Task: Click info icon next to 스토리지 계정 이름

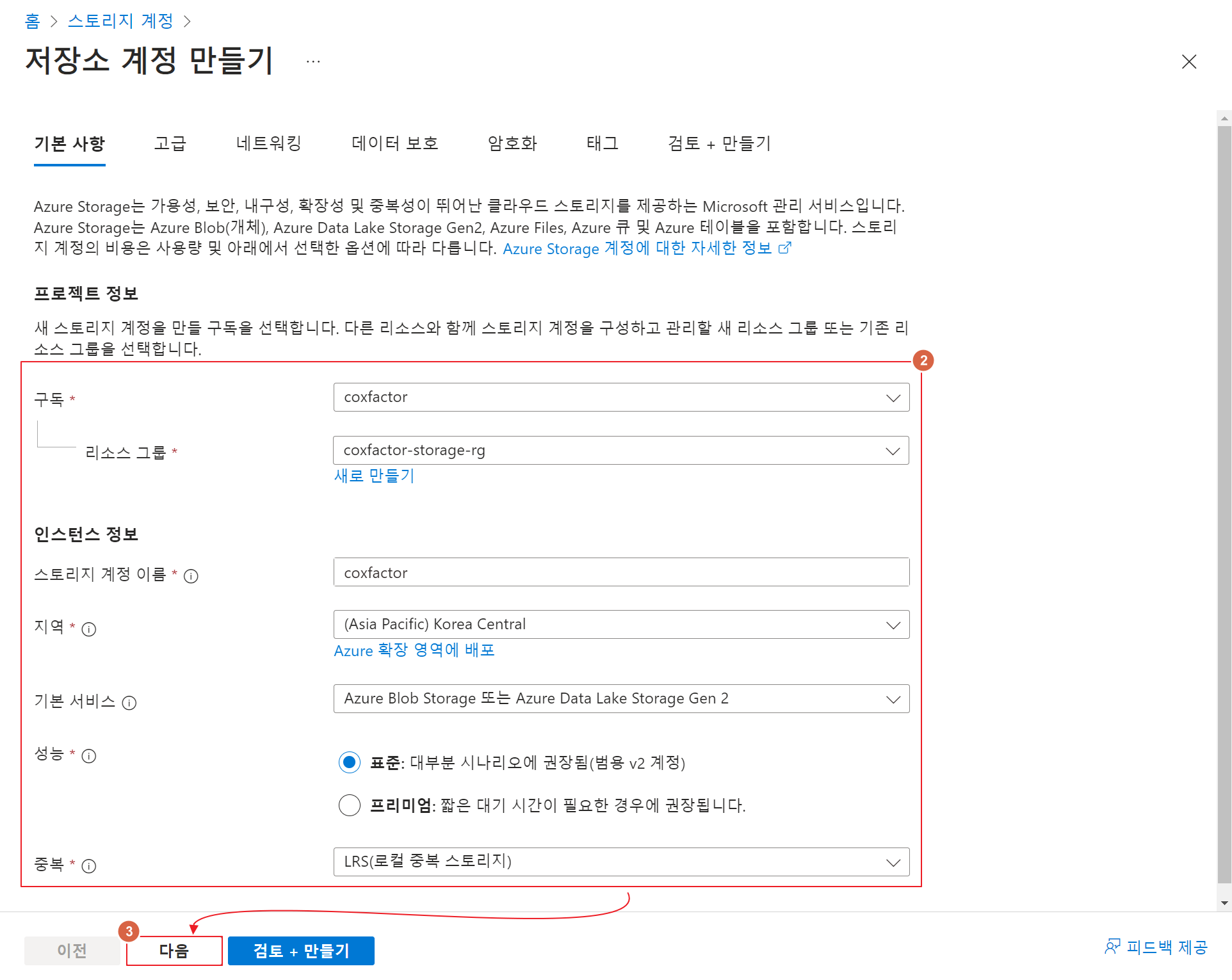Action: [x=191, y=576]
